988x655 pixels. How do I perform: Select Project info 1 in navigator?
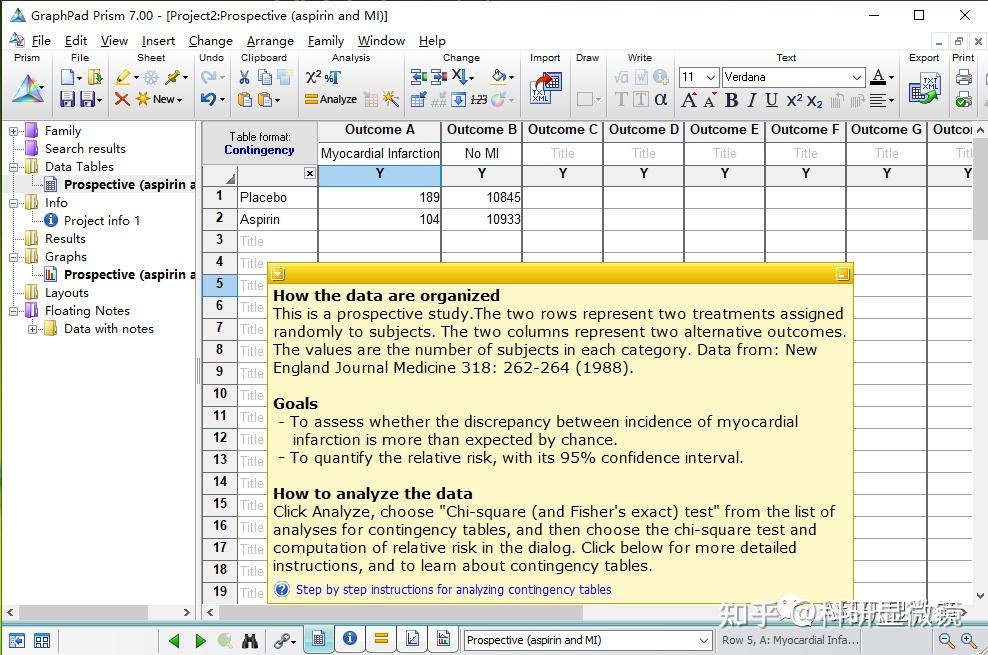tap(101, 220)
